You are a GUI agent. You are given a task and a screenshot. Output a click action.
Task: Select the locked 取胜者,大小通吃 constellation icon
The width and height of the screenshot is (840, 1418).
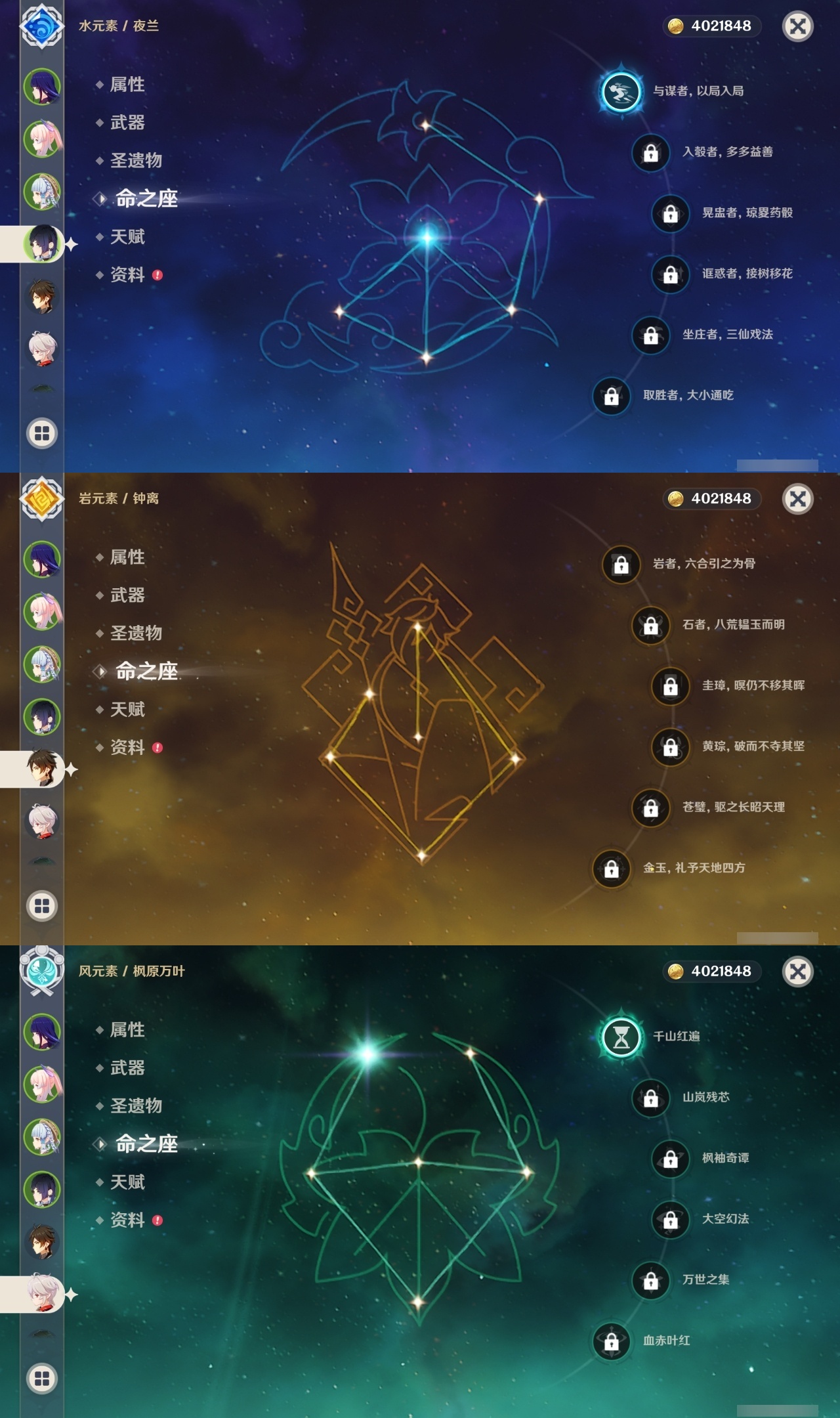point(611,396)
